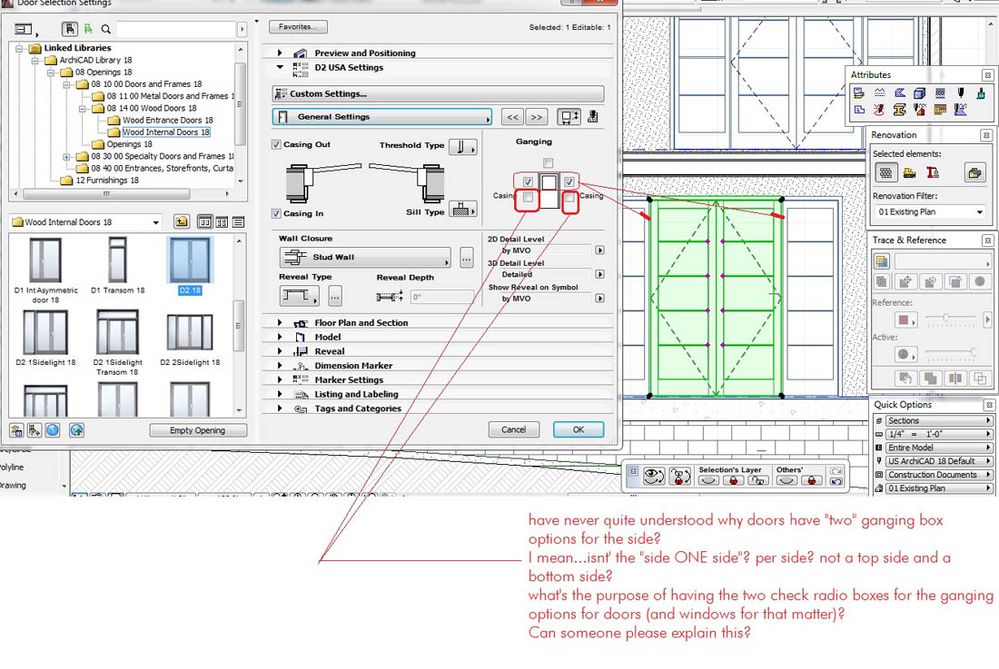
Task: Open the Construction Documents quick option
Action: click(x=938, y=475)
